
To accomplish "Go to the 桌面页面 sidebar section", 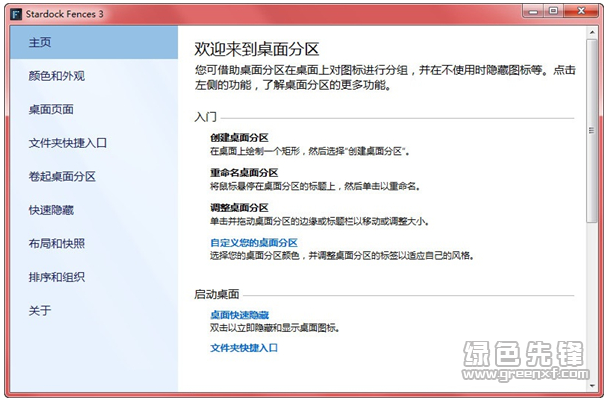I will click(94, 109).
